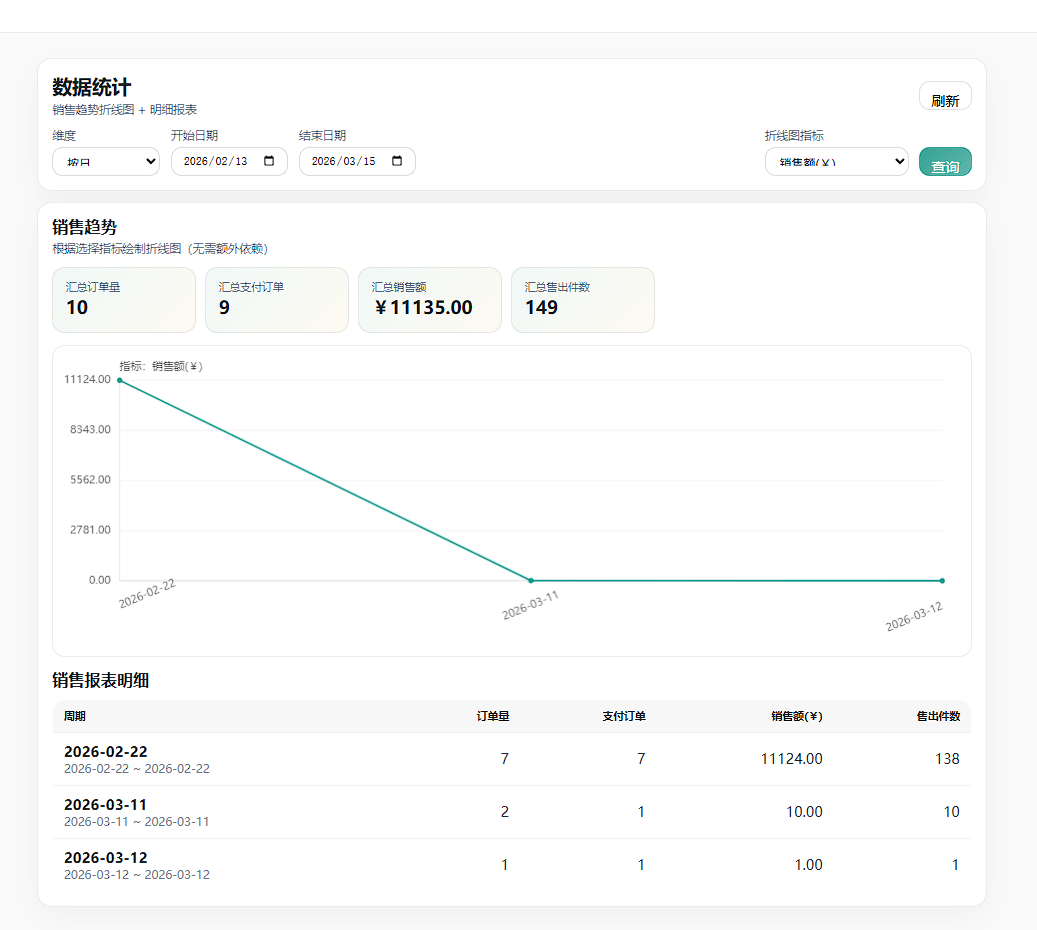Click the green 查询 query button

pos(945,162)
